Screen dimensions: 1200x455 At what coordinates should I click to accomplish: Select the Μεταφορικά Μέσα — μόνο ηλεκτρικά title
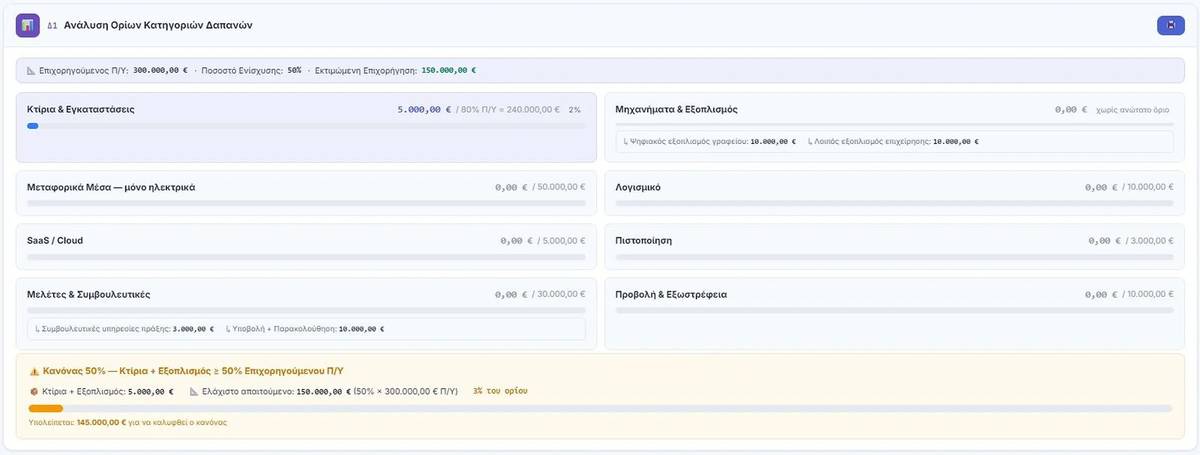(x=111, y=187)
